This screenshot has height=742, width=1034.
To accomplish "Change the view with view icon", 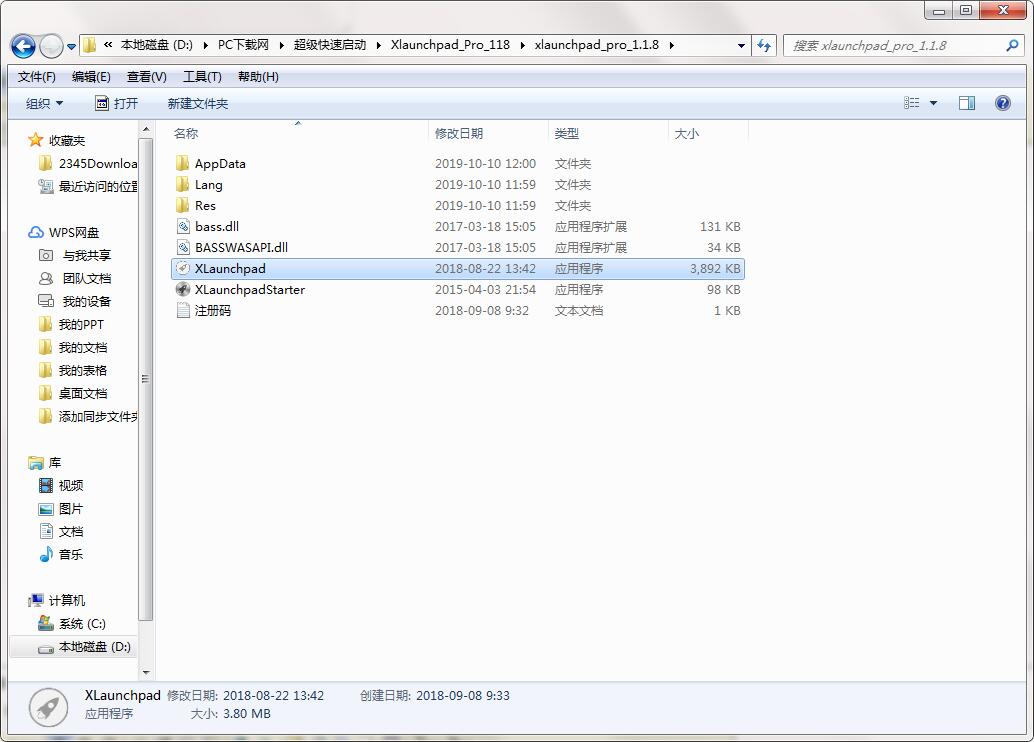I will point(911,103).
